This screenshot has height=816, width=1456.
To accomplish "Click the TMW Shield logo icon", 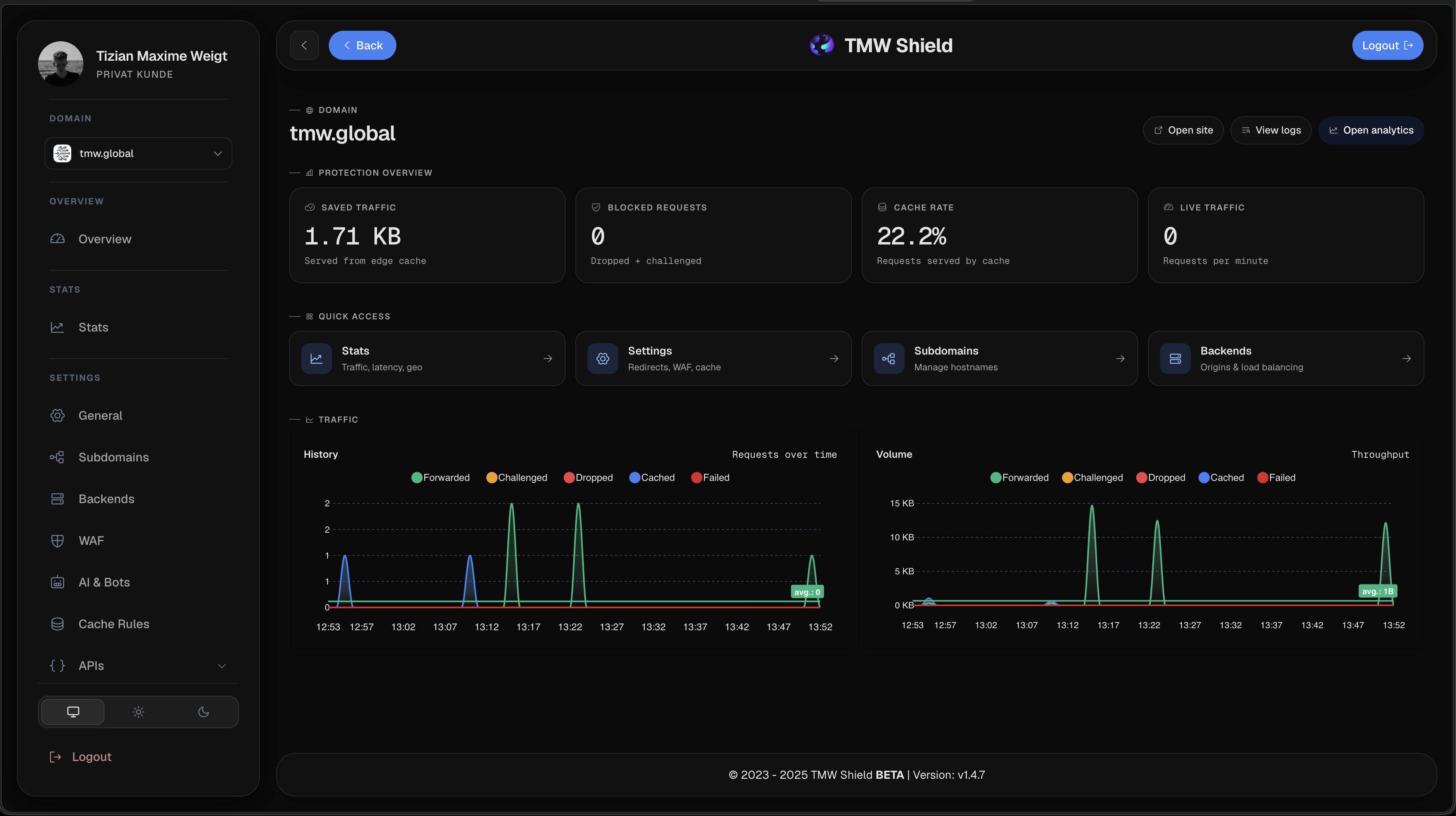I will (822, 45).
